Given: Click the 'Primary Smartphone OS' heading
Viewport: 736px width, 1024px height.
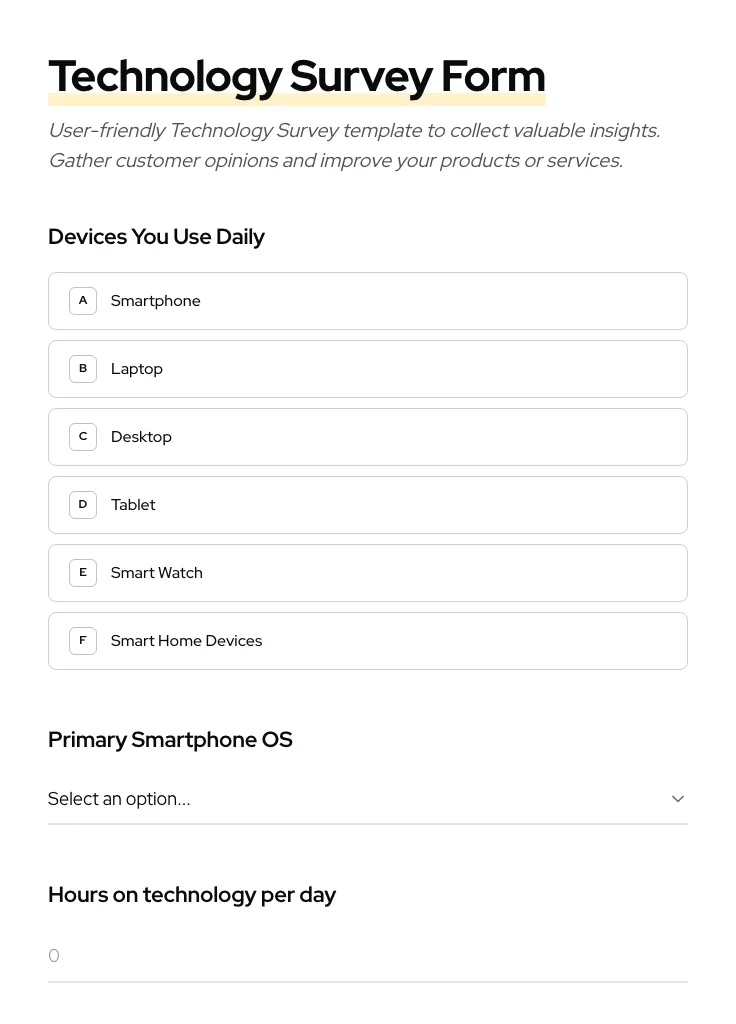Looking at the screenshot, I should (x=170, y=740).
